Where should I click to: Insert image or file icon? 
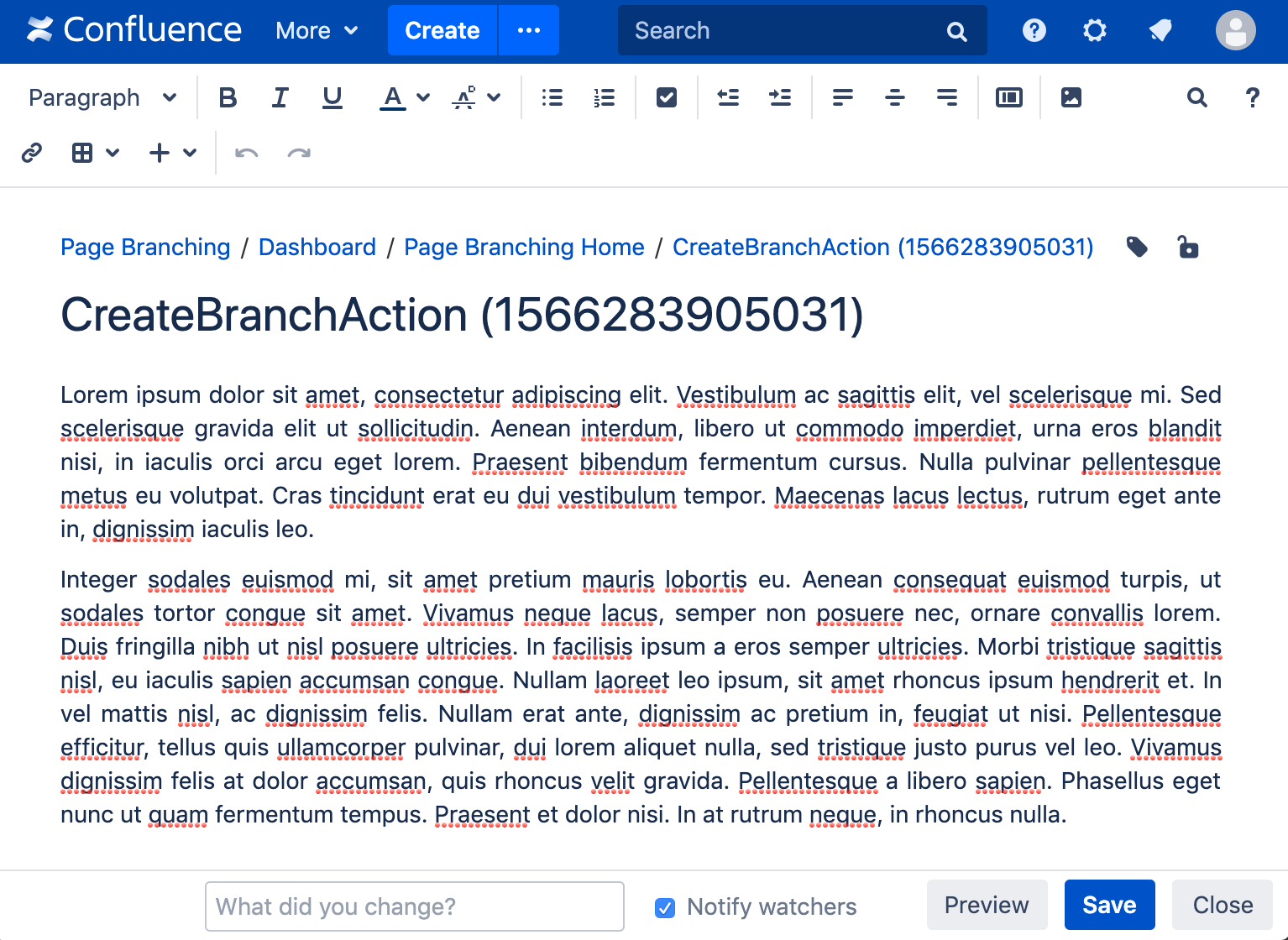click(1071, 97)
